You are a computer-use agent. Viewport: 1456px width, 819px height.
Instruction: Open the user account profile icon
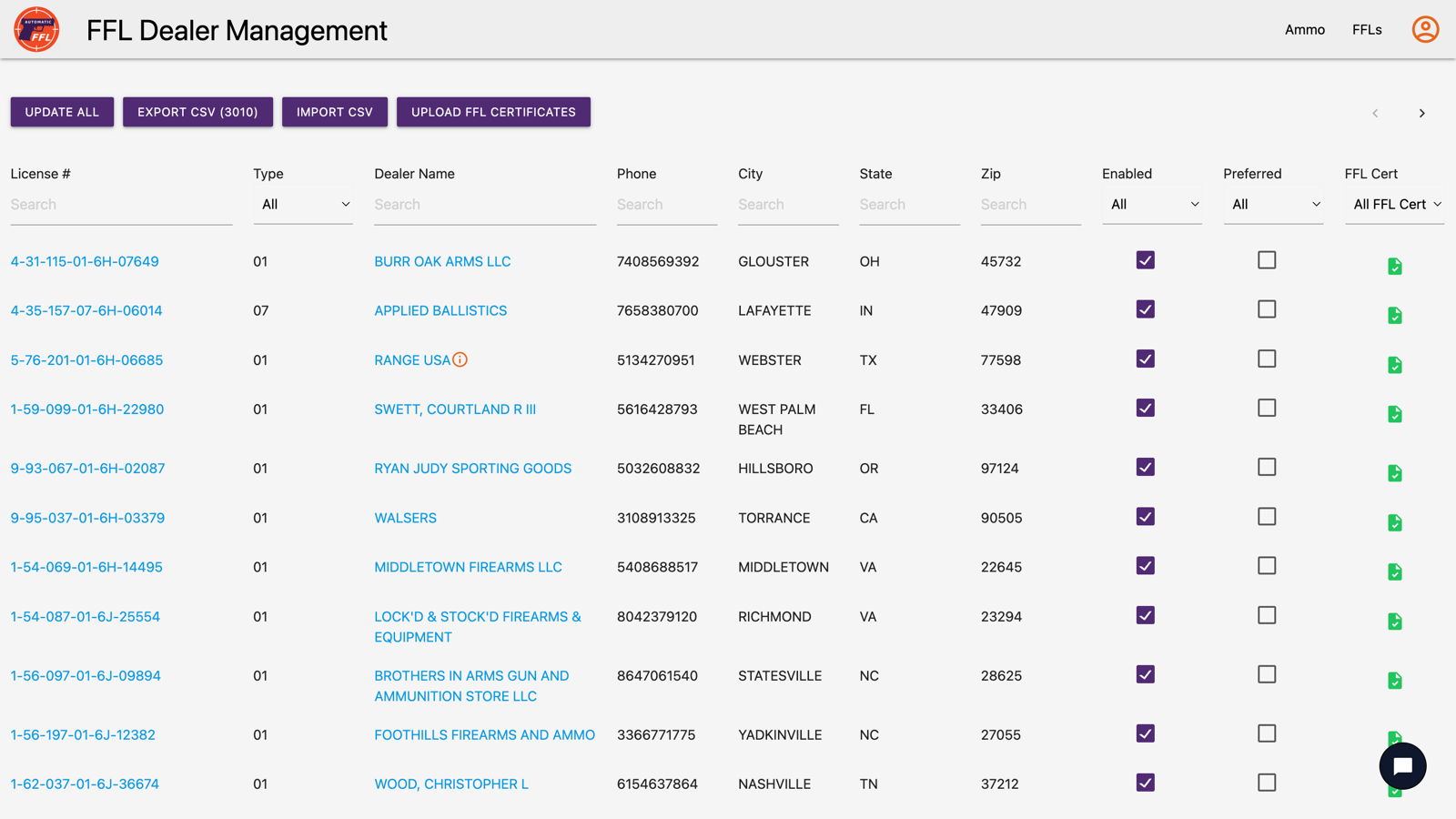click(x=1425, y=29)
